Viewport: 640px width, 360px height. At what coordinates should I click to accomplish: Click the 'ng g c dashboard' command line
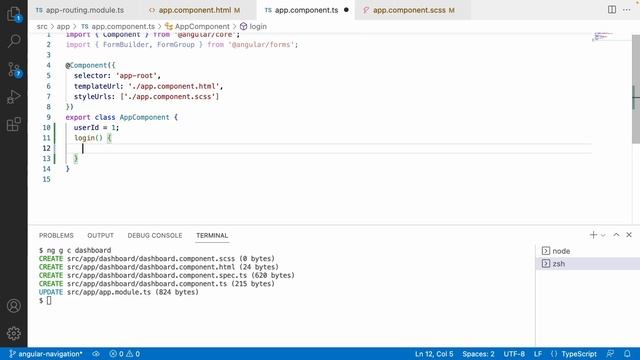pos(79,250)
